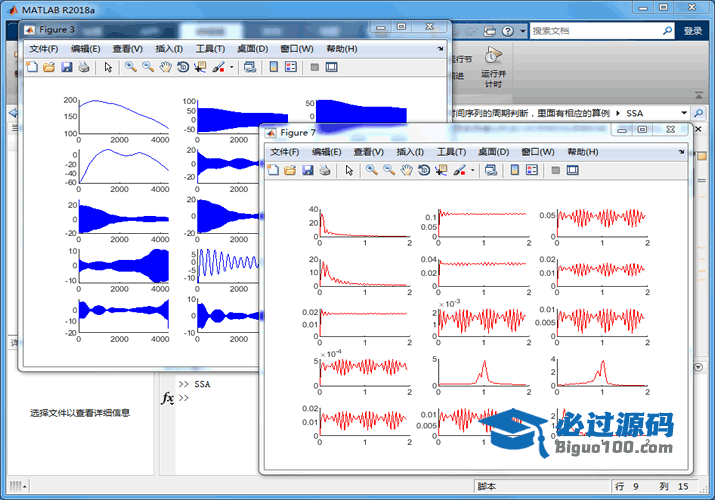Open 工具(T) menu in Figure 3

(x=211, y=49)
